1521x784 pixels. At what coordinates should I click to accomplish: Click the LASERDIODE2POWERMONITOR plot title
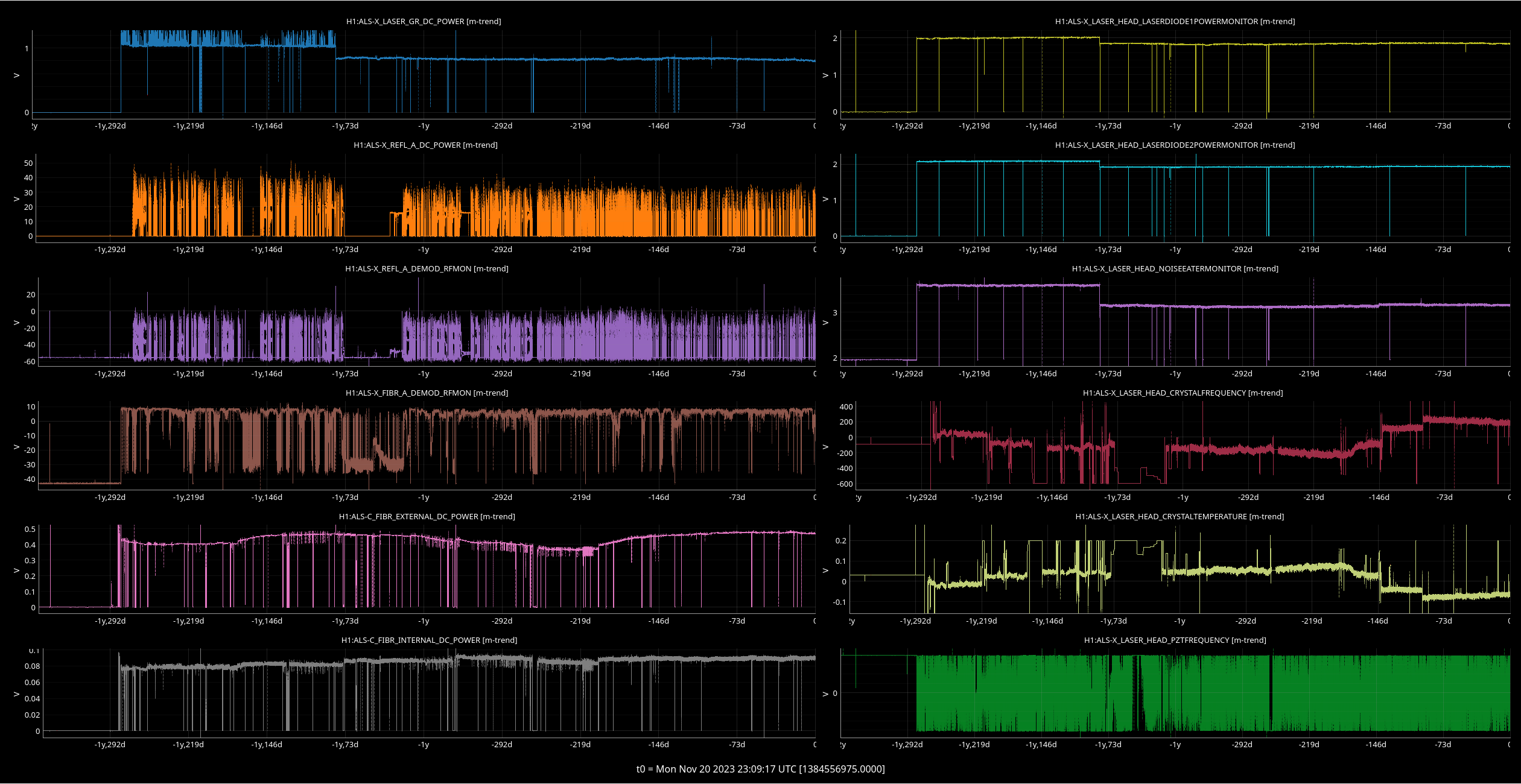coord(1175,145)
